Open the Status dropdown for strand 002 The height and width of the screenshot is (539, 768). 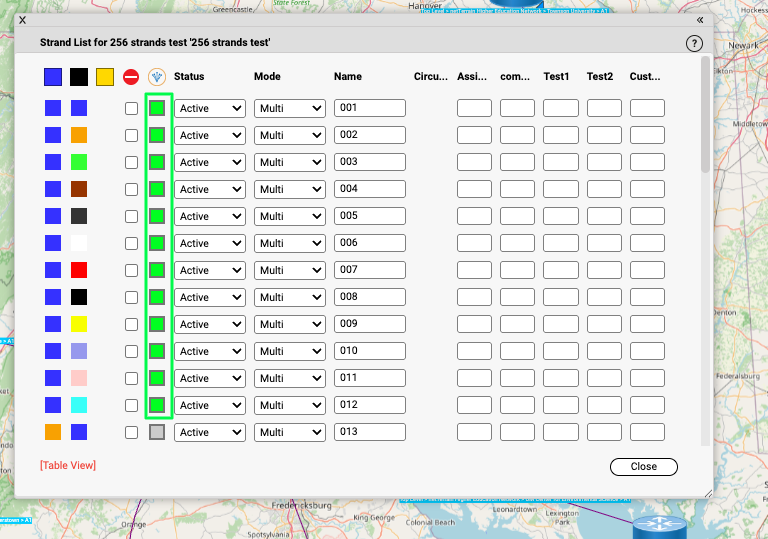pyautogui.click(x=210, y=135)
